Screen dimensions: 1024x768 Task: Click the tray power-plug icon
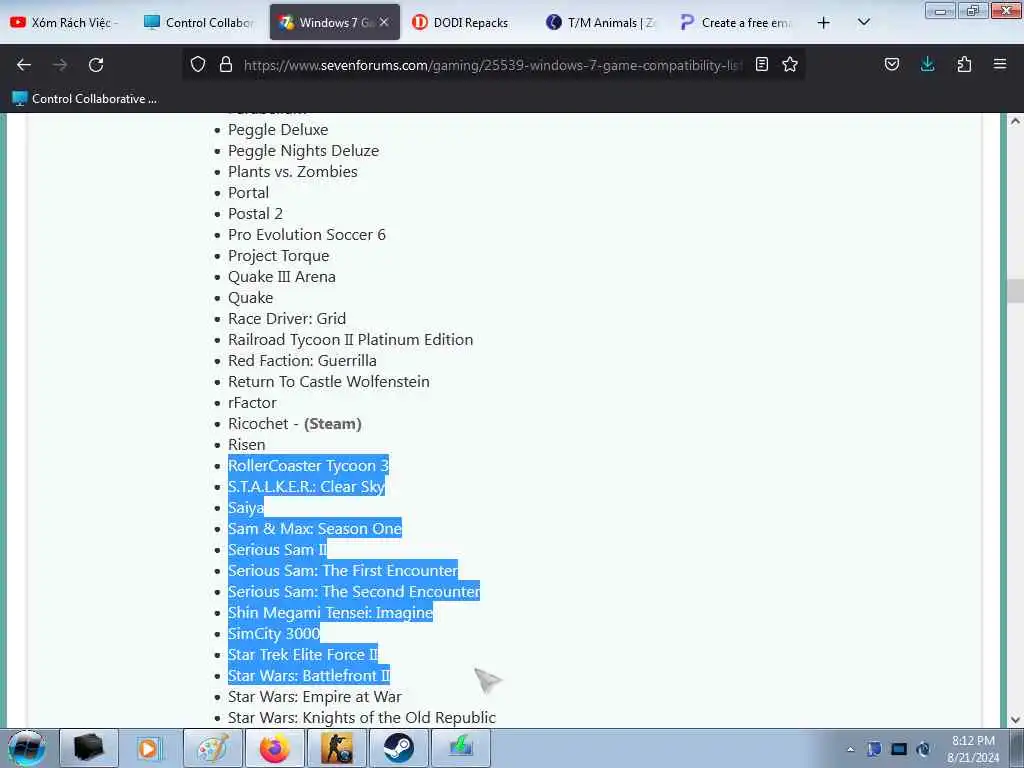click(x=923, y=749)
